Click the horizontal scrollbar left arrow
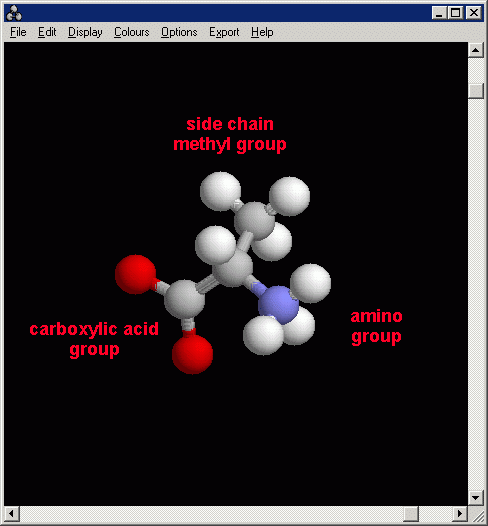 [11, 514]
